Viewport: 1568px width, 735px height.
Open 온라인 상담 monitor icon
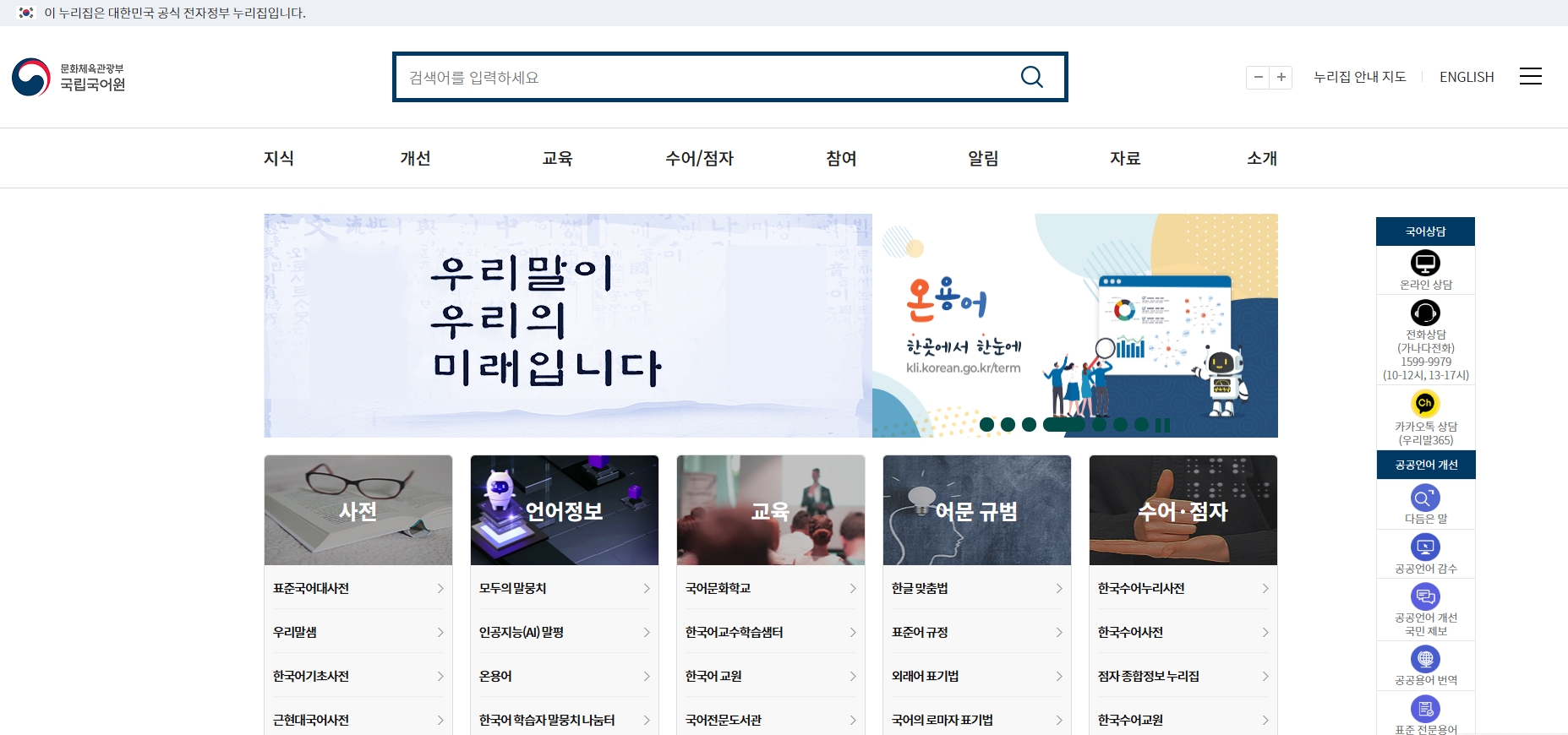(1425, 263)
